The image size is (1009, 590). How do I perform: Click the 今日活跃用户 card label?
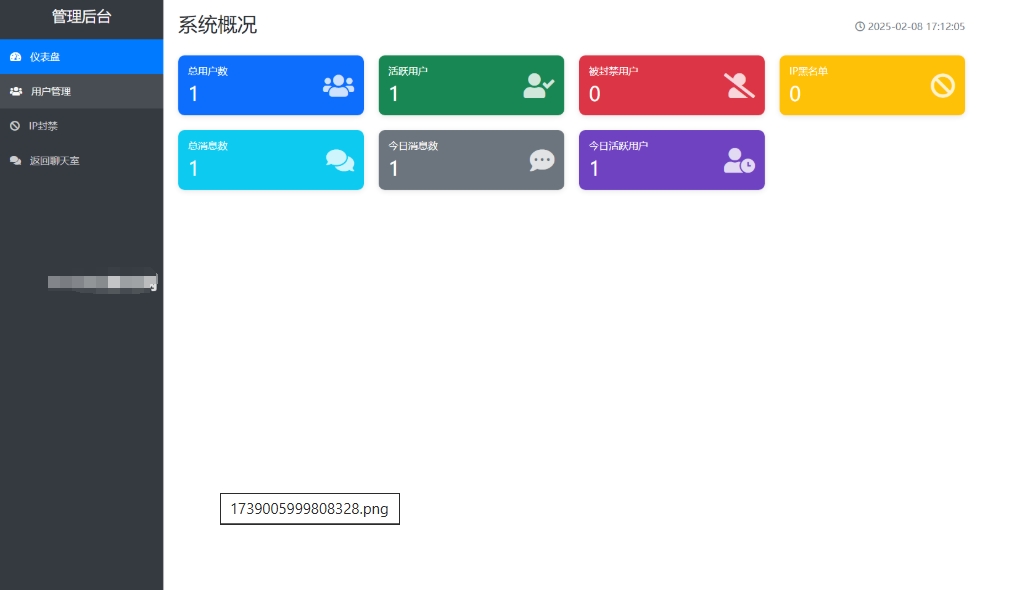618,145
